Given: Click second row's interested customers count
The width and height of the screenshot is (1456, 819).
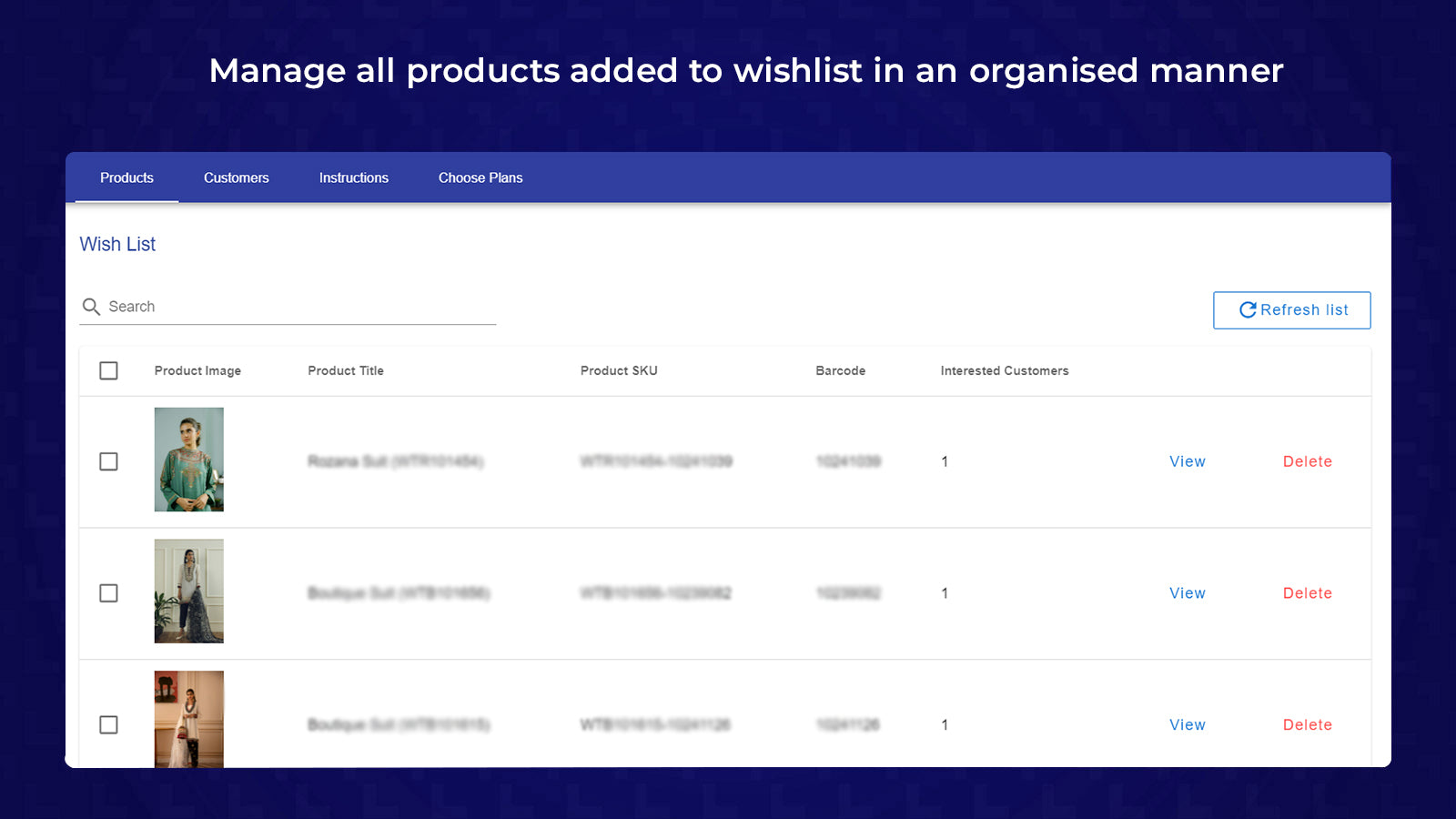Looking at the screenshot, I should [945, 593].
